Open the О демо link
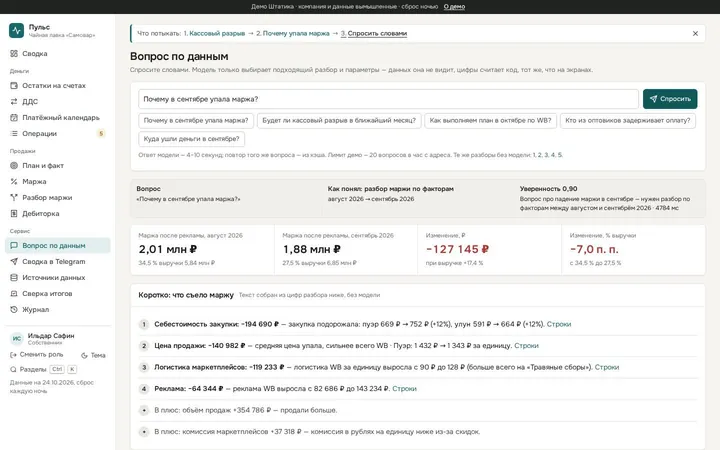 (x=454, y=6)
